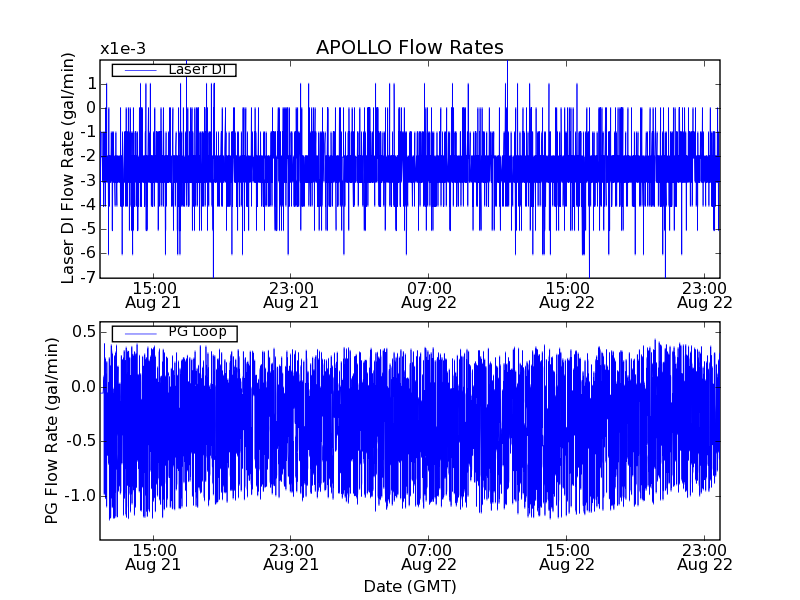This screenshot has height=600, width=800.
Task: Click the '-6' tick on Laser DI axis
Action: pos(88,253)
